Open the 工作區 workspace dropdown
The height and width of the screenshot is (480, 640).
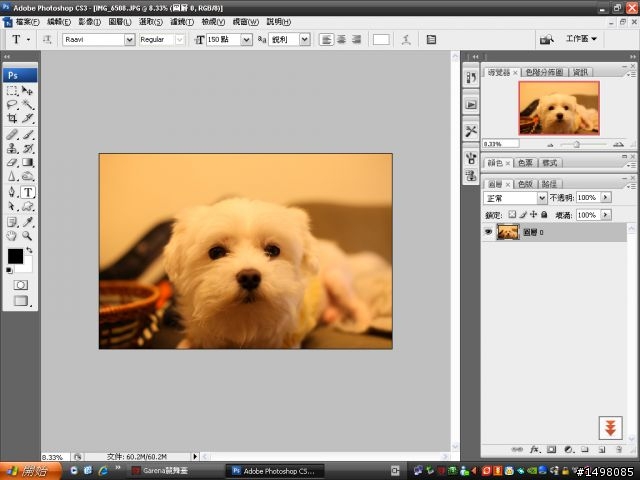tap(581, 39)
